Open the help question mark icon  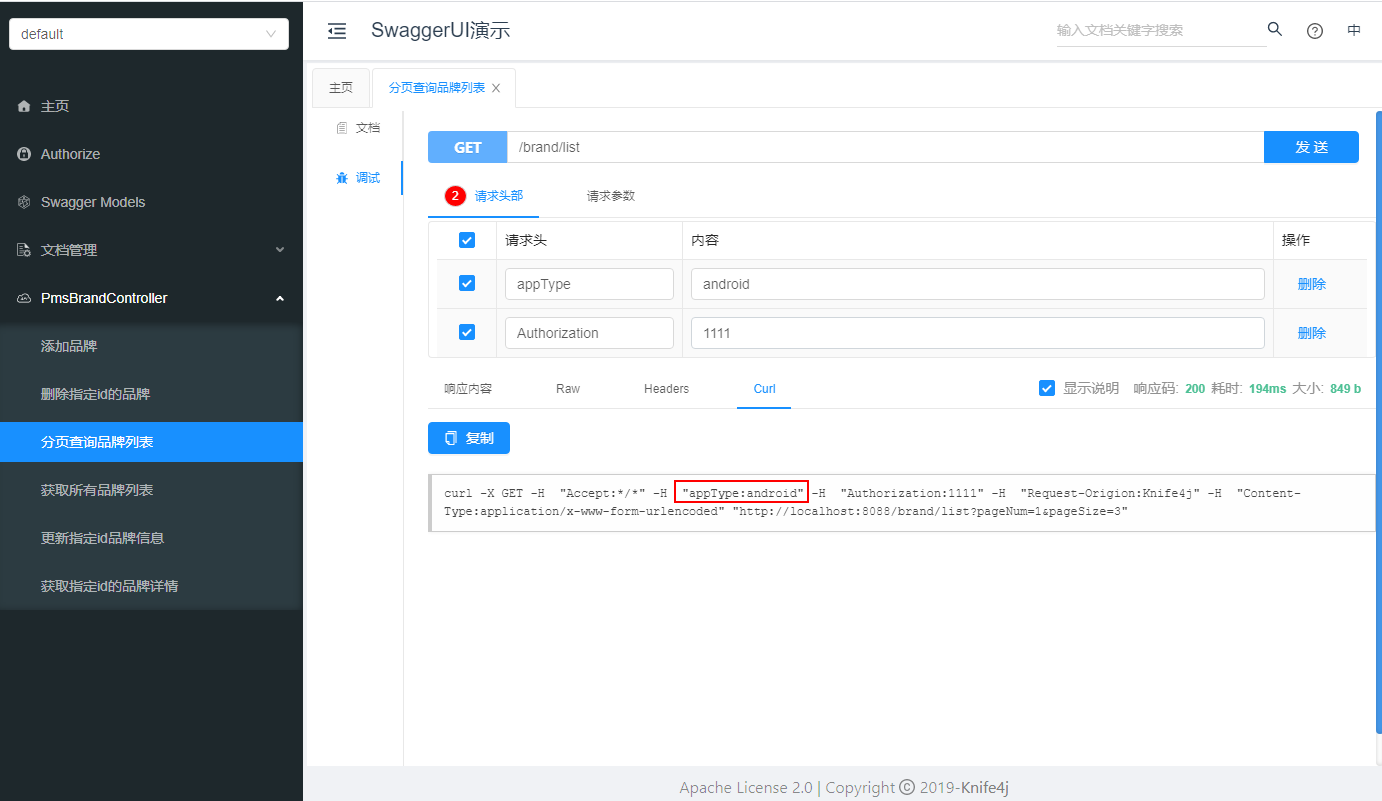coord(1315,31)
